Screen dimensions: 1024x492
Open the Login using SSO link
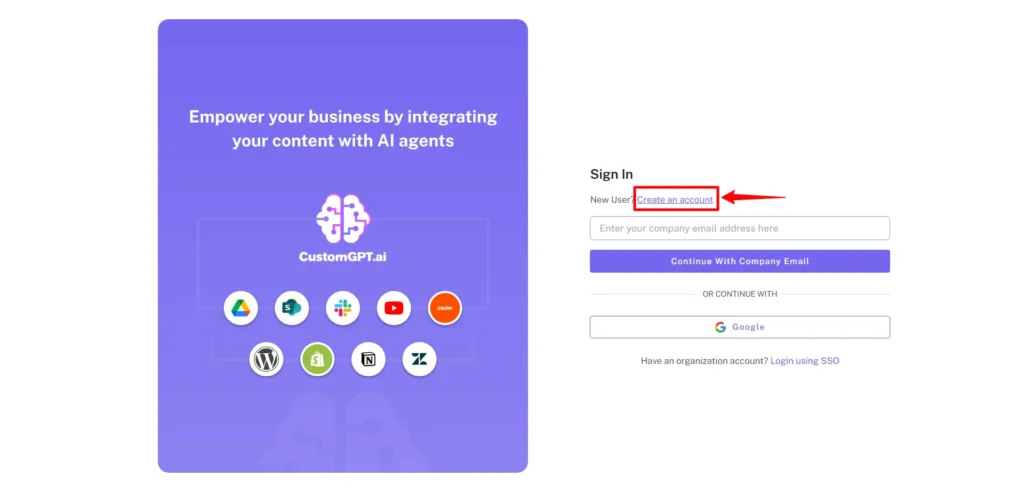click(x=805, y=361)
